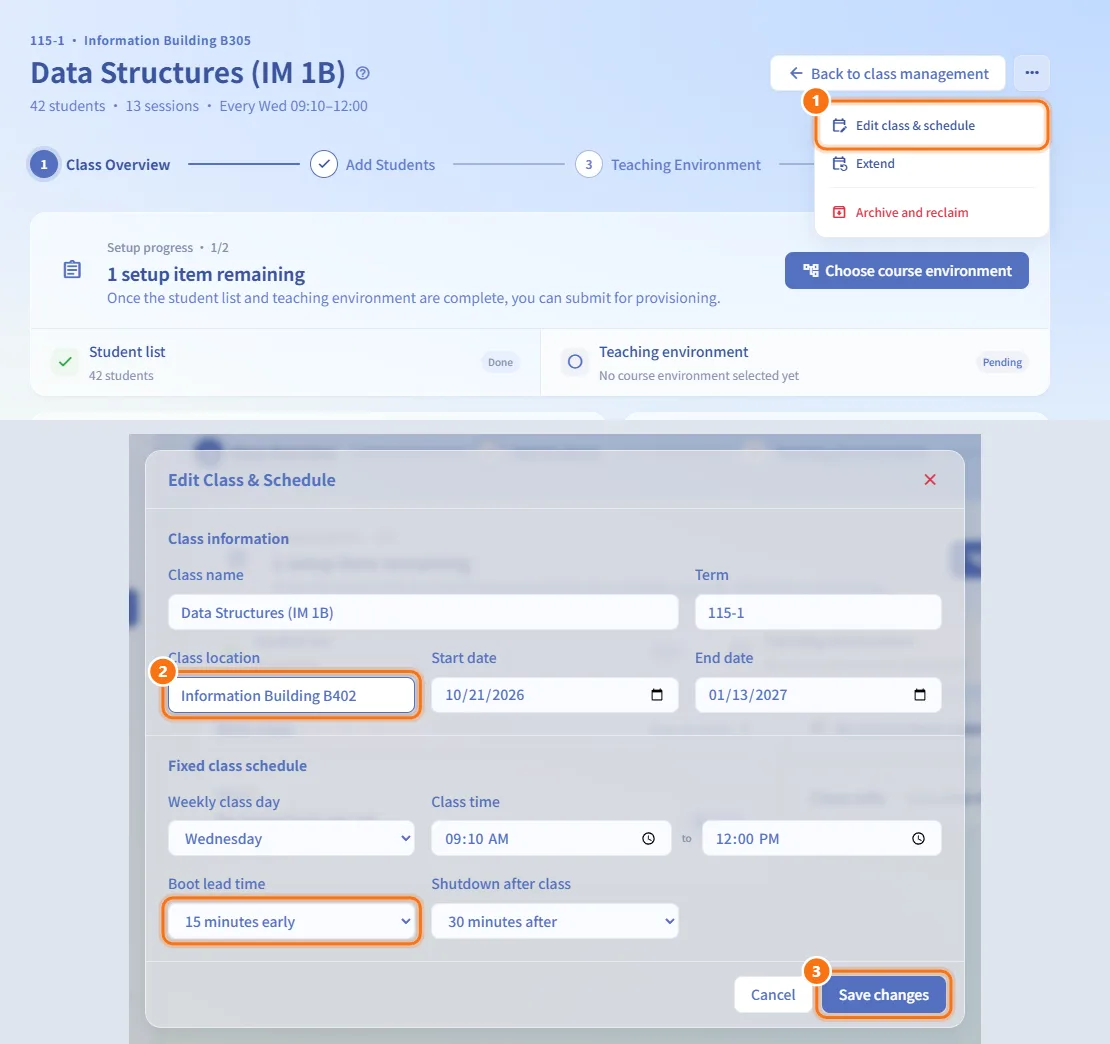Viewport: 1110px width, 1044px height.
Task: Open the clock picker for 12:00 PM
Action: (x=918, y=839)
